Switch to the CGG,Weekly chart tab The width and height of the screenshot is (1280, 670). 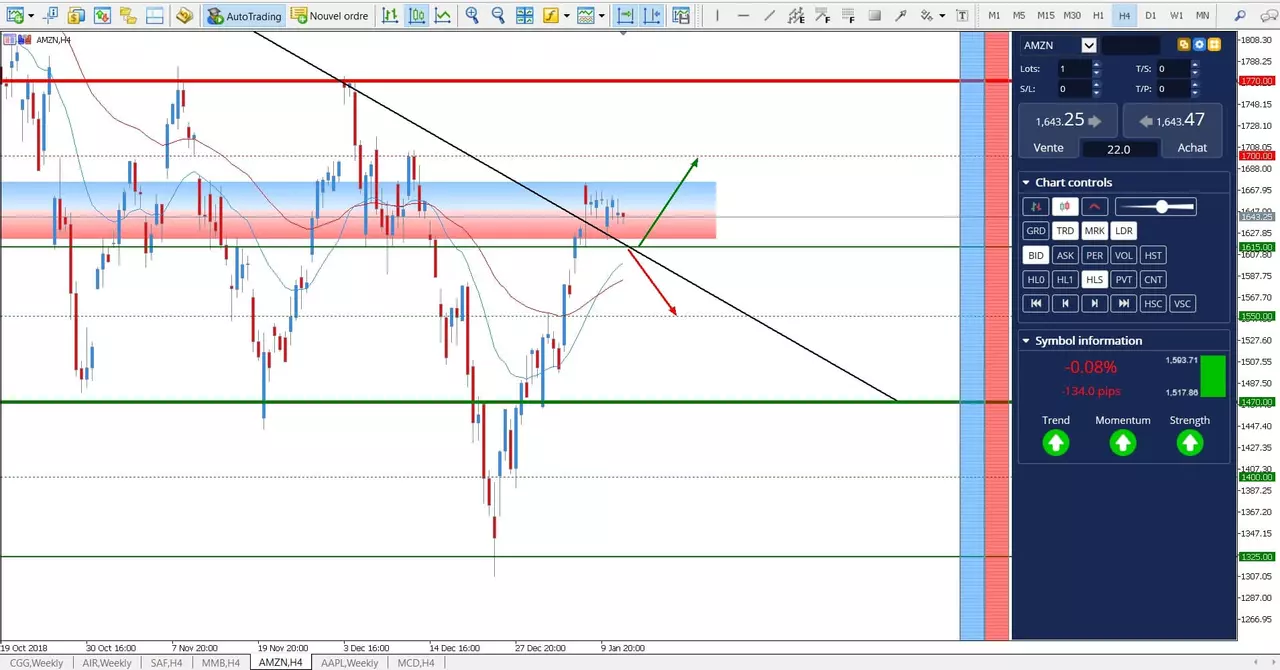tap(35, 662)
